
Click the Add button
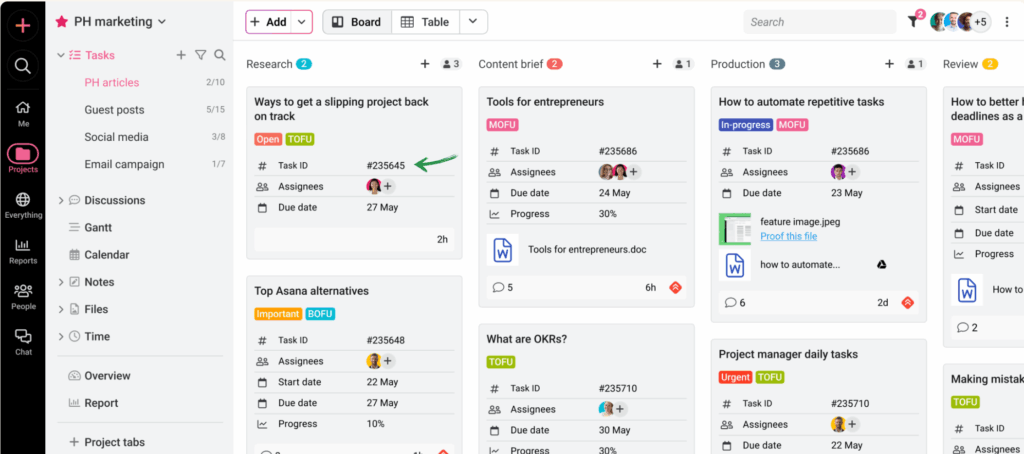point(268,22)
